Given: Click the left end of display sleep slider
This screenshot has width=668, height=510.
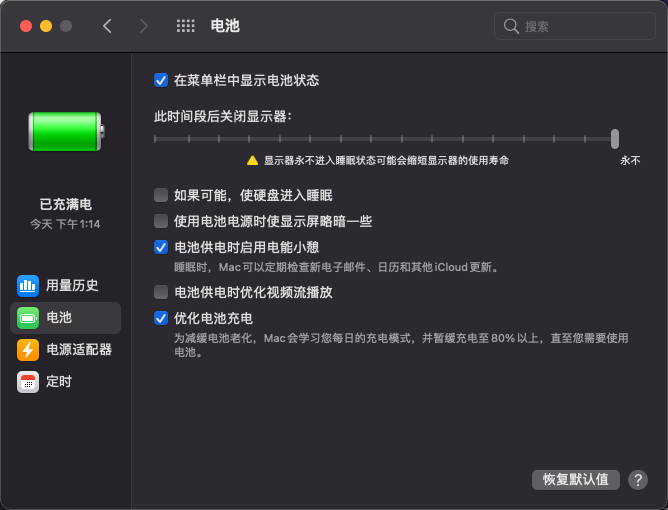Looking at the screenshot, I should 155,139.
